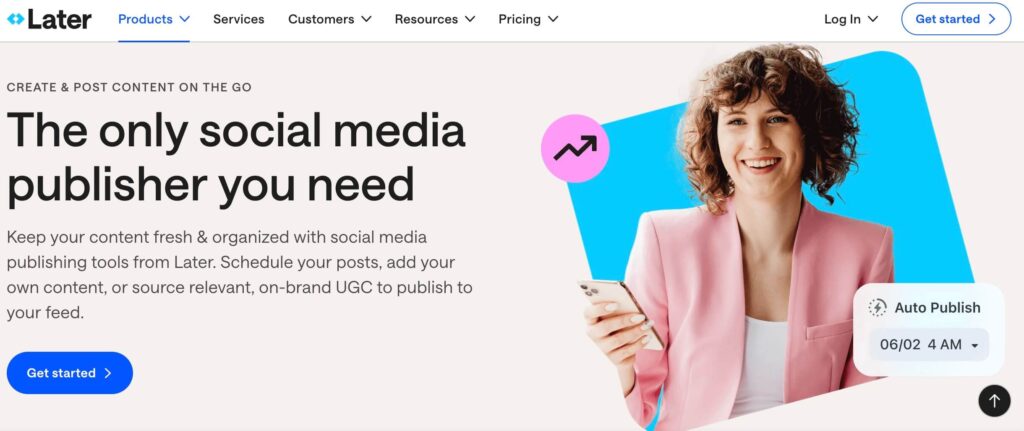
Task: Click the pink trending arrow badge
Action: pyautogui.click(x=575, y=148)
